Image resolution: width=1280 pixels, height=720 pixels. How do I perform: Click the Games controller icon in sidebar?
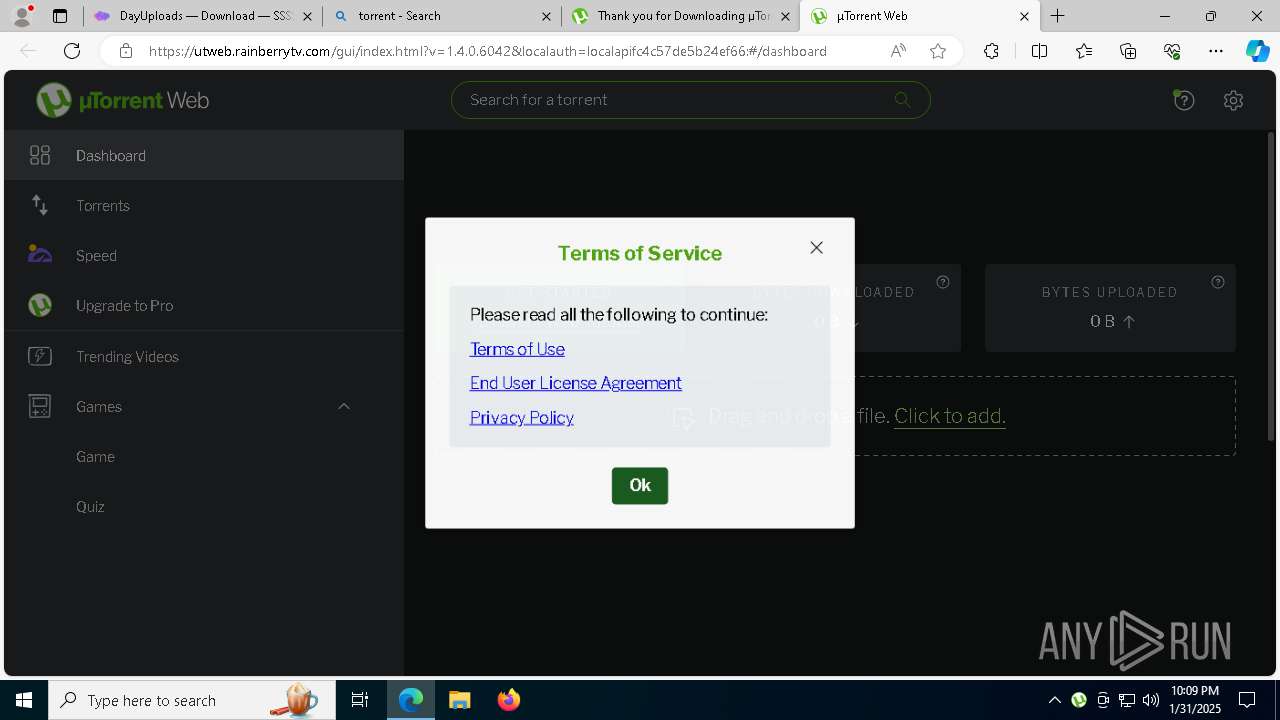[40, 406]
